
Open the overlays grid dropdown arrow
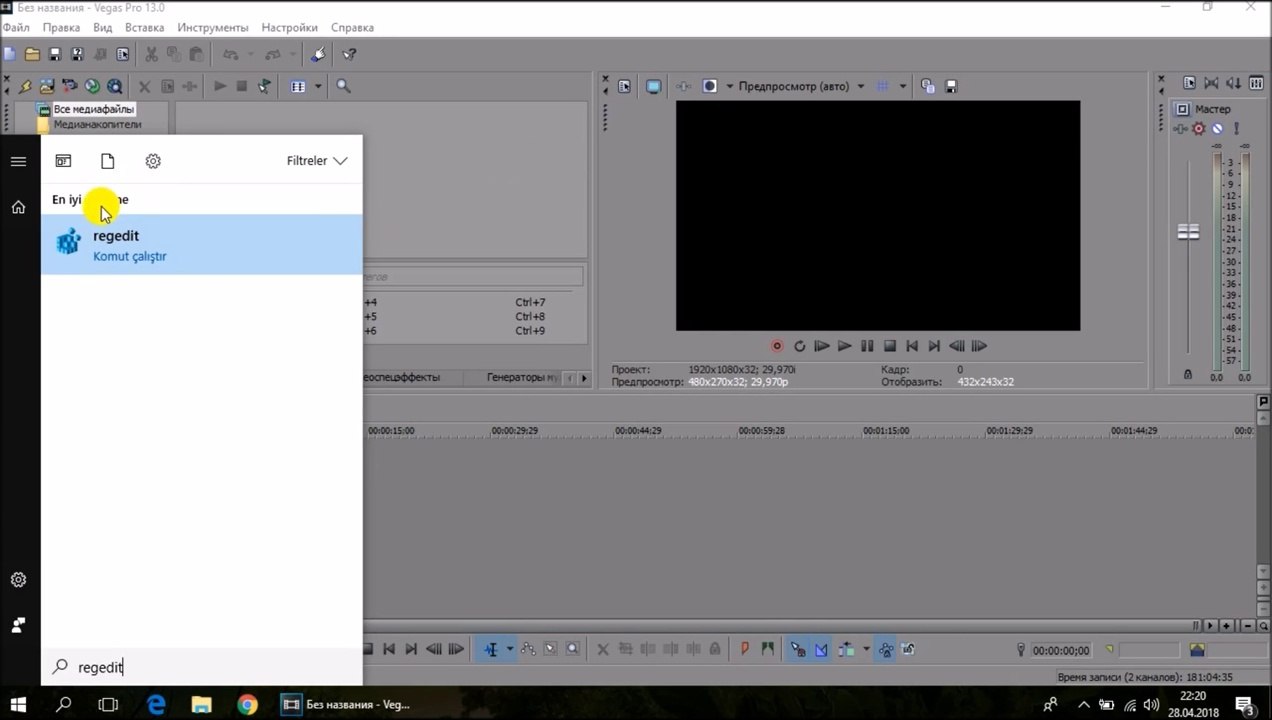(903, 87)
